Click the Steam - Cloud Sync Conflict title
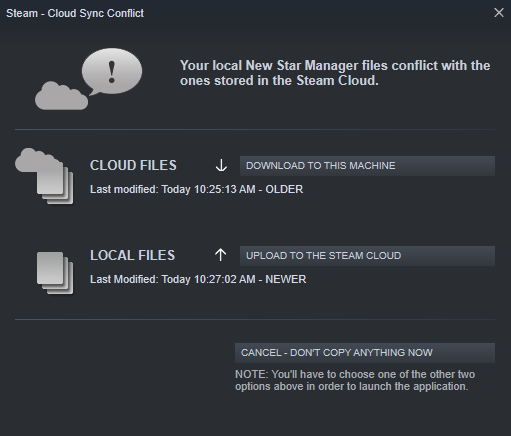 75,13
